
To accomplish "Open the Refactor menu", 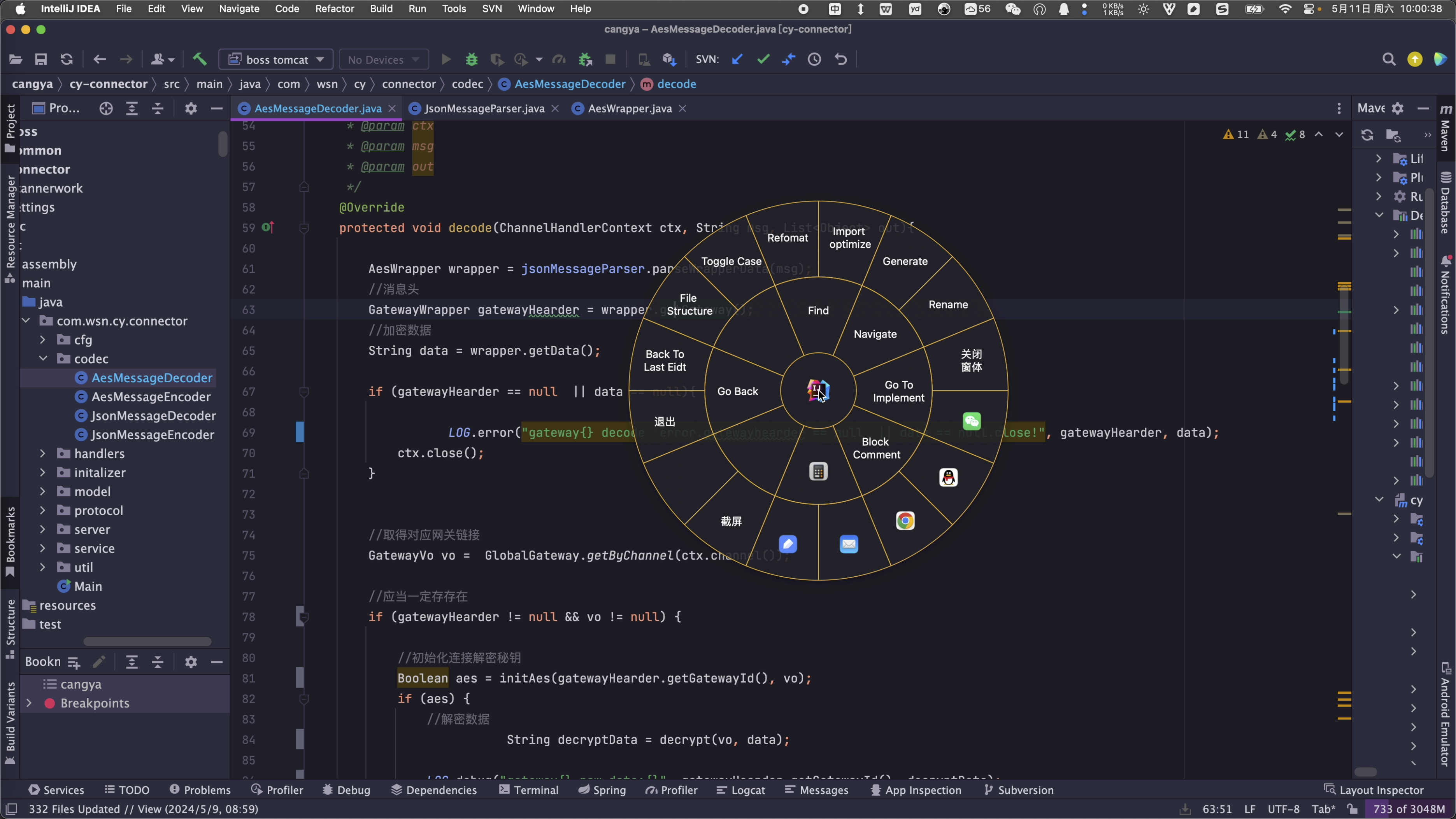I will pos(334,9).
